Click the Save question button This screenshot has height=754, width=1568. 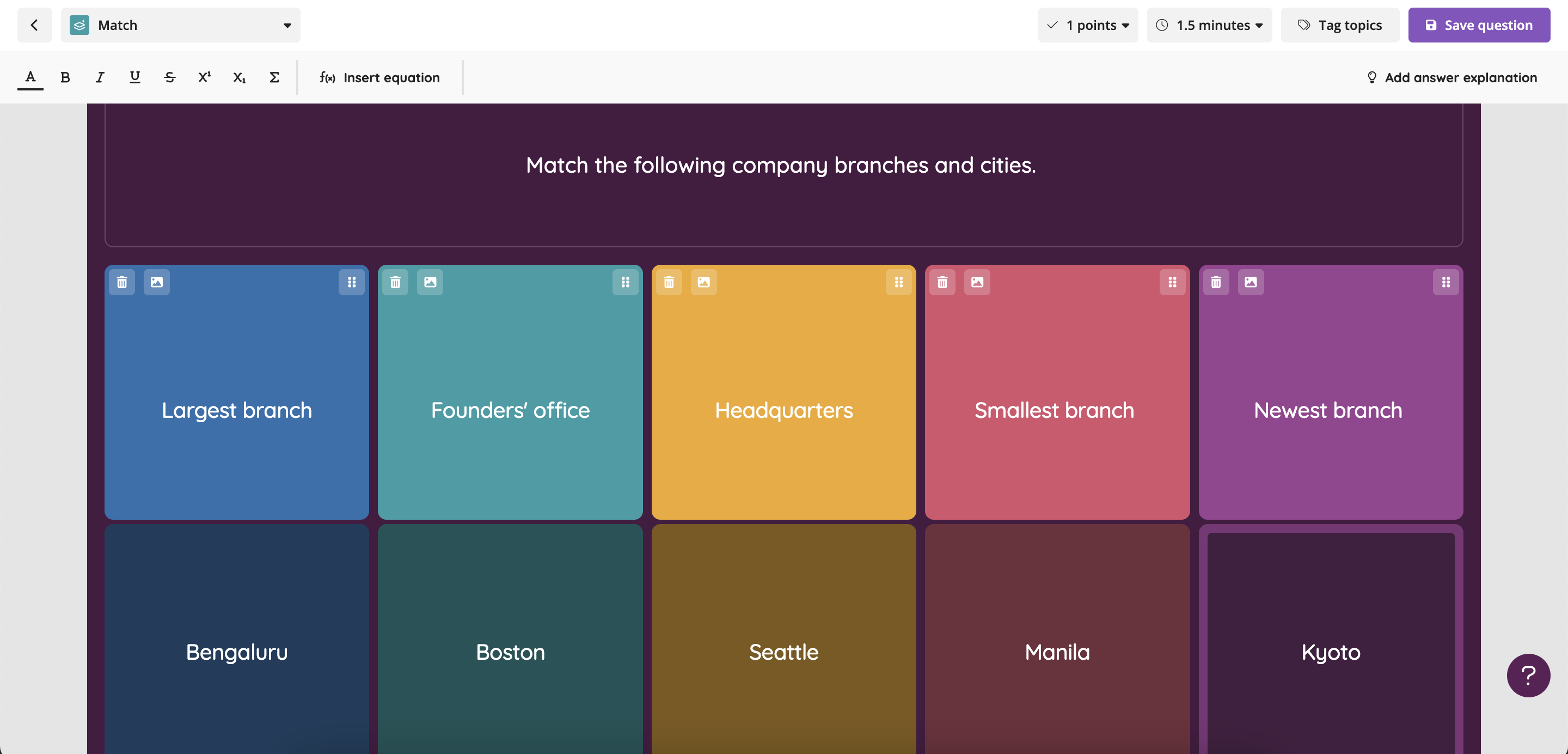(1479, 25)
